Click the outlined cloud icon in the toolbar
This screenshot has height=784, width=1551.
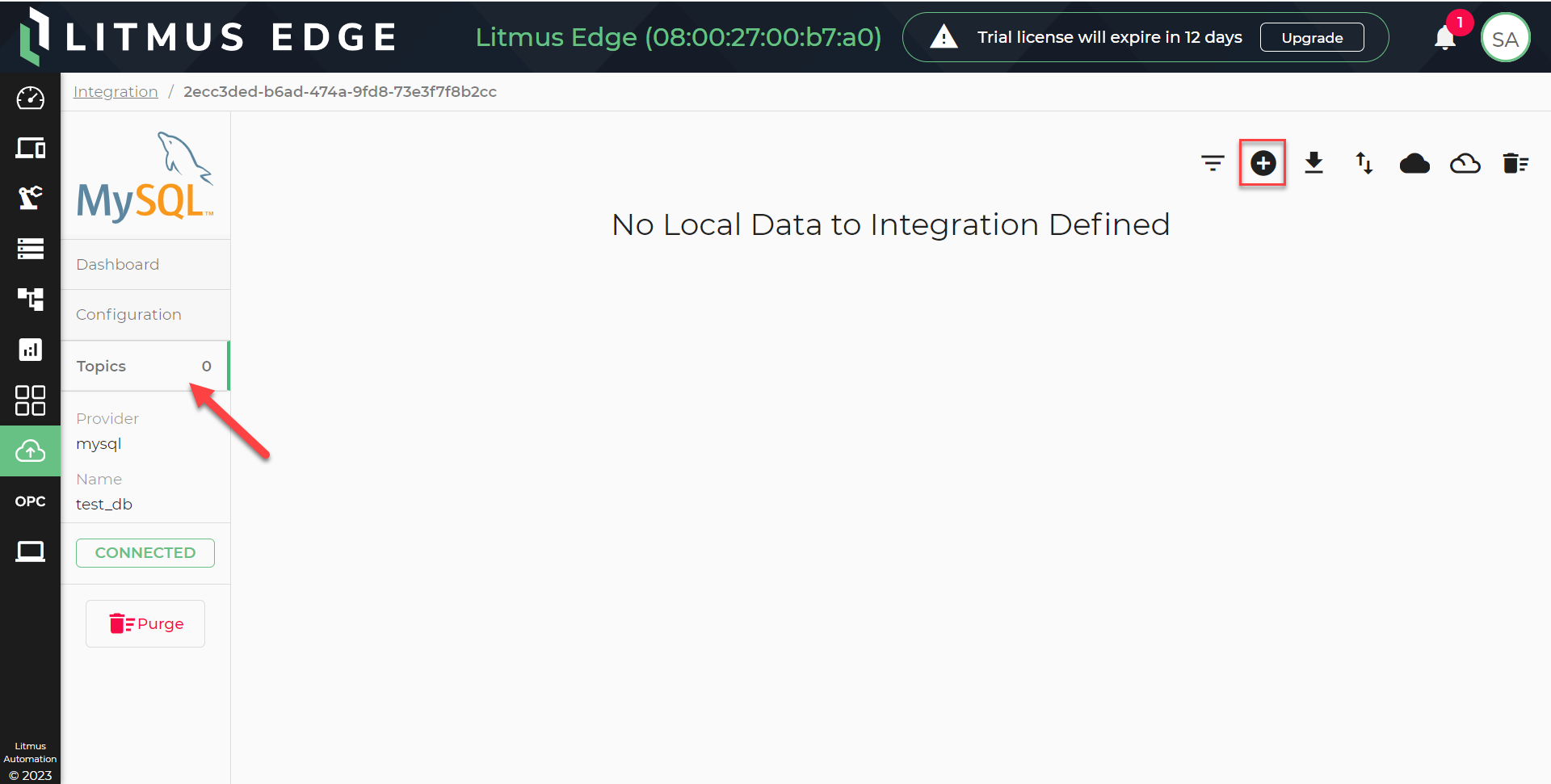(1465, 162)
